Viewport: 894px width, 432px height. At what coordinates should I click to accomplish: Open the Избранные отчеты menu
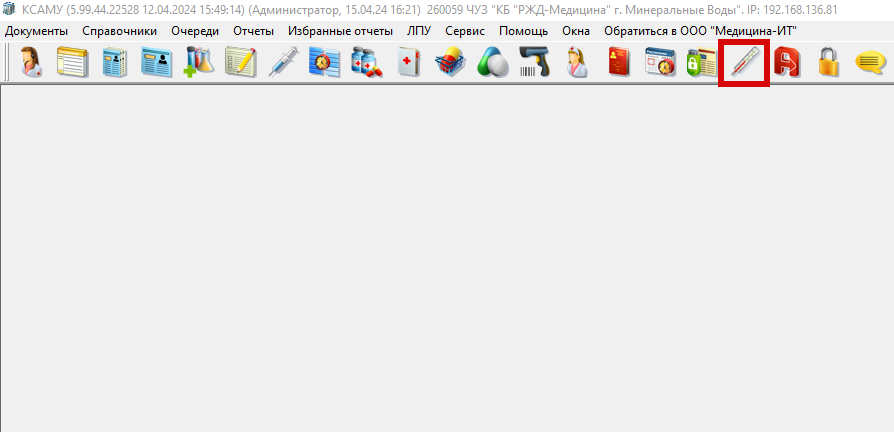coord(340,31)
